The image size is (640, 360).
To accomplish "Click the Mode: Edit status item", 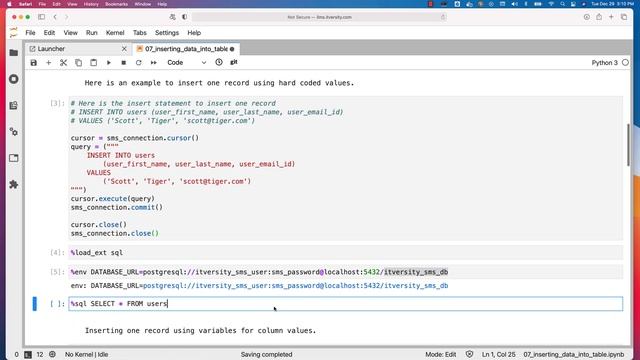I will pos(440,354).
